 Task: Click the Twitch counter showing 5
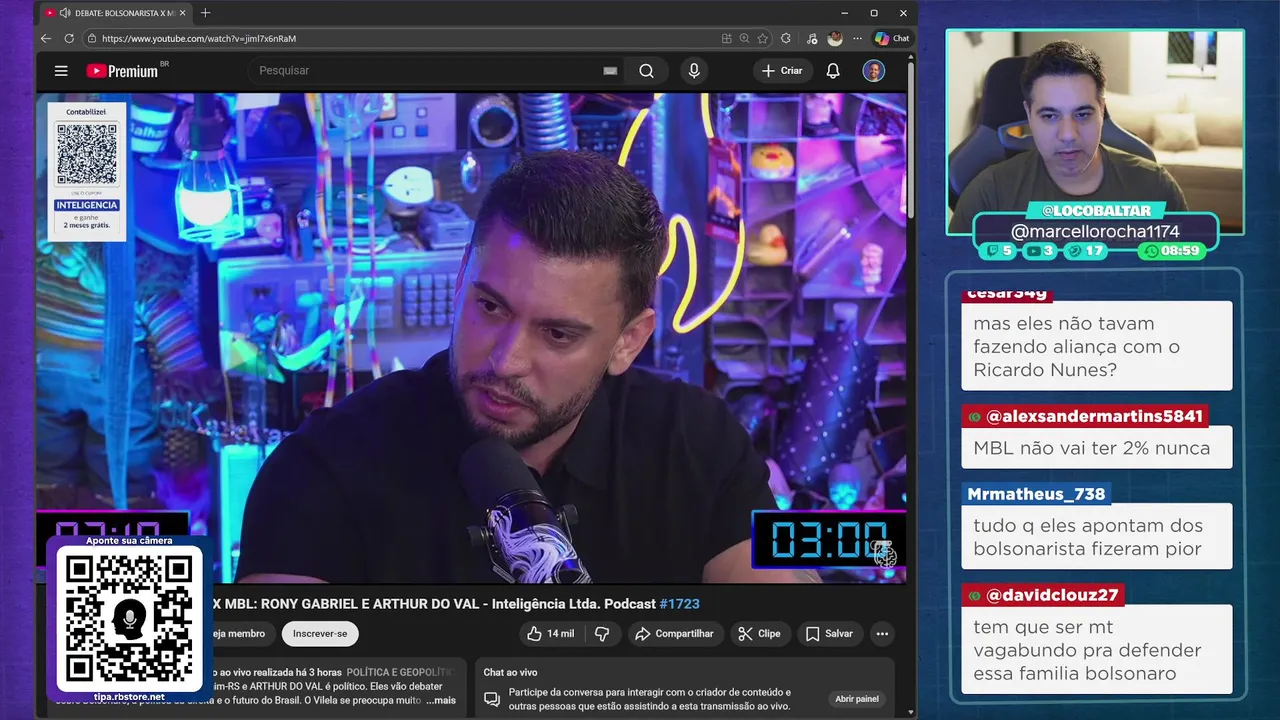(x=999, y=251)
